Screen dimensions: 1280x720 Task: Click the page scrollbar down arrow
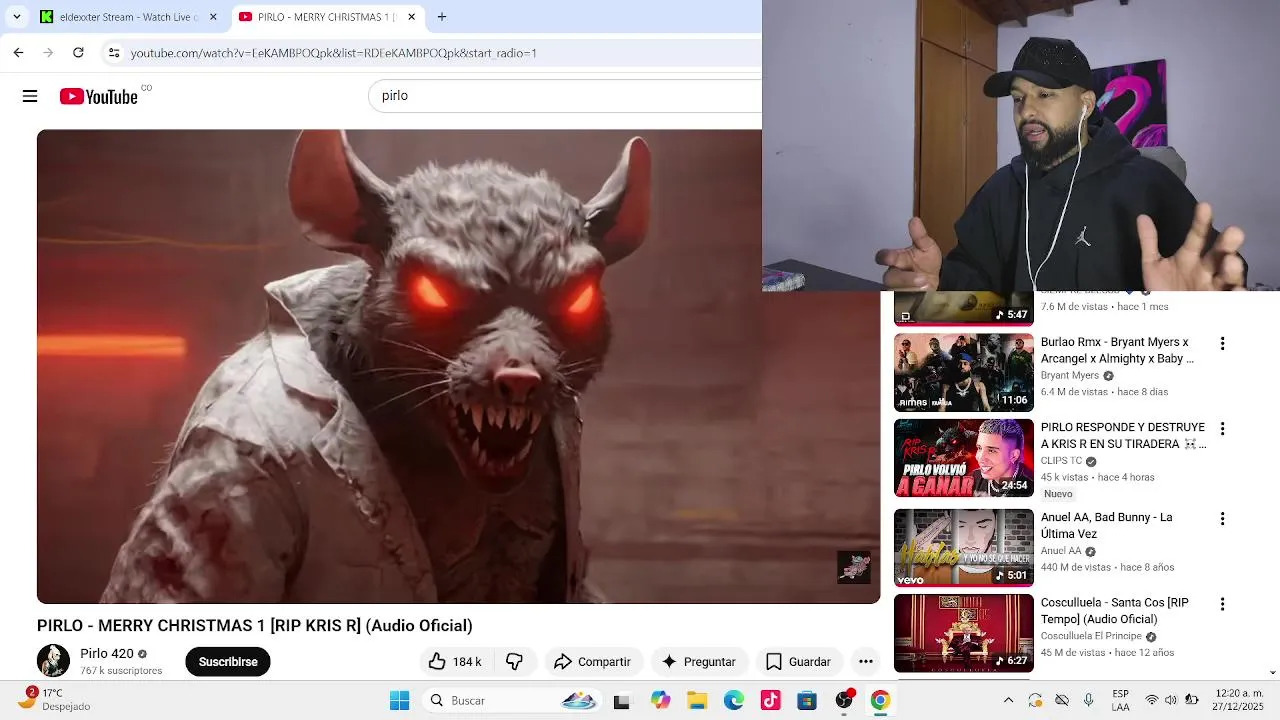pos(1273,673)
